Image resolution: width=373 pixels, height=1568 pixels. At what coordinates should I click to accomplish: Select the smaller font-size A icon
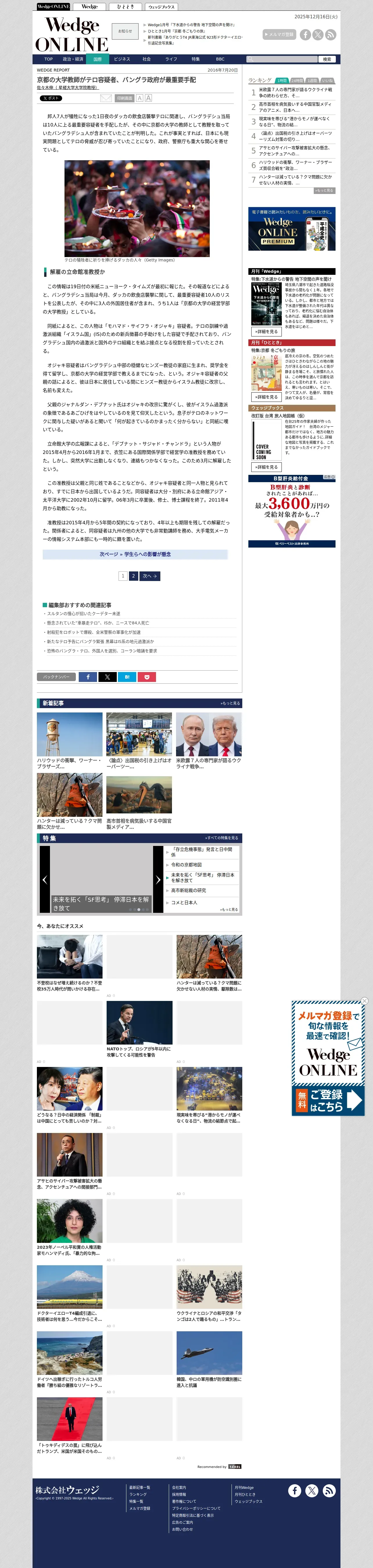coord(139,98)
